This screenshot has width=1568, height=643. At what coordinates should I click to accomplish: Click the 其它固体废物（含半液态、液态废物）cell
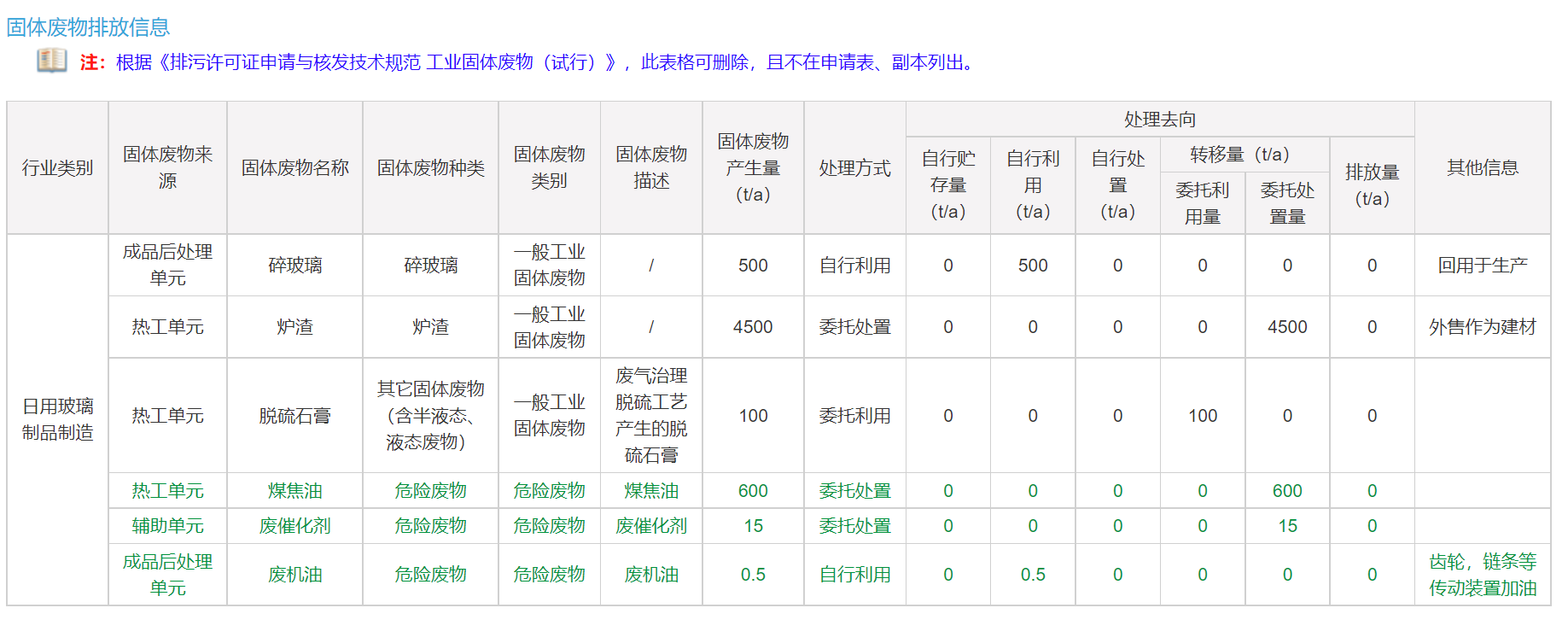coord(430,416)
